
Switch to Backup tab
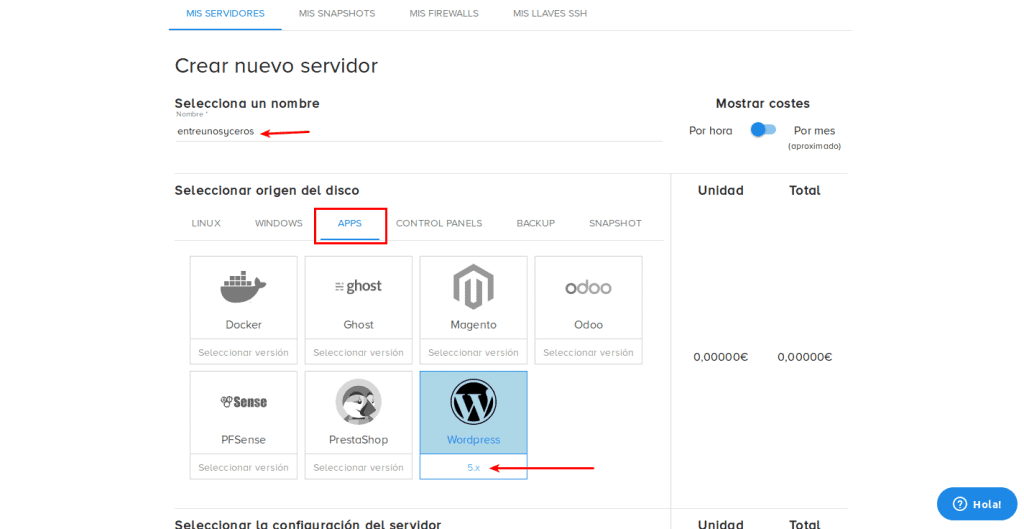tap(536, 223)
